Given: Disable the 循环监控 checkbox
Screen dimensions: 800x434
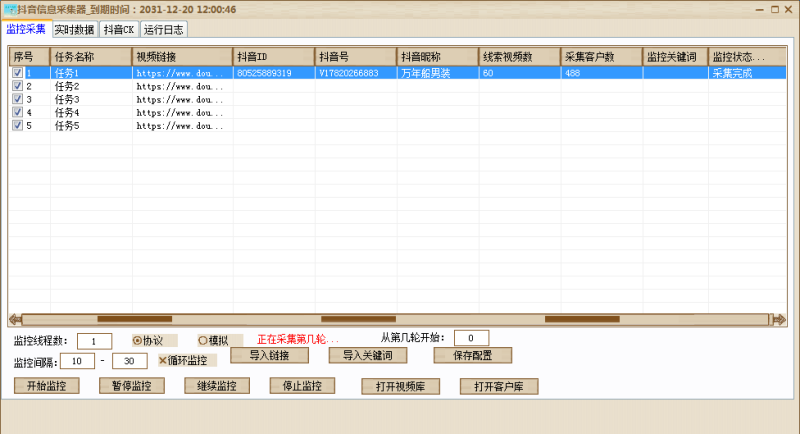Looking at the screenshot, I should coord(163,360).
